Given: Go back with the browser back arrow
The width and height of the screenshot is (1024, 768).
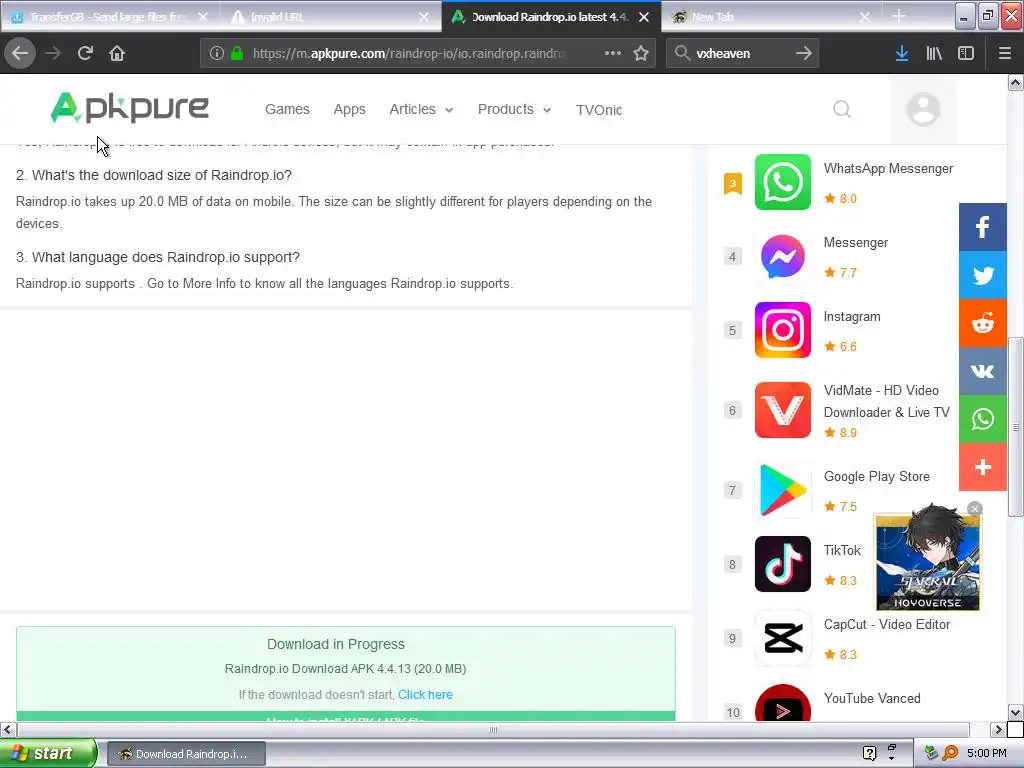Looking at the screenshot, I should click(20, 53).
